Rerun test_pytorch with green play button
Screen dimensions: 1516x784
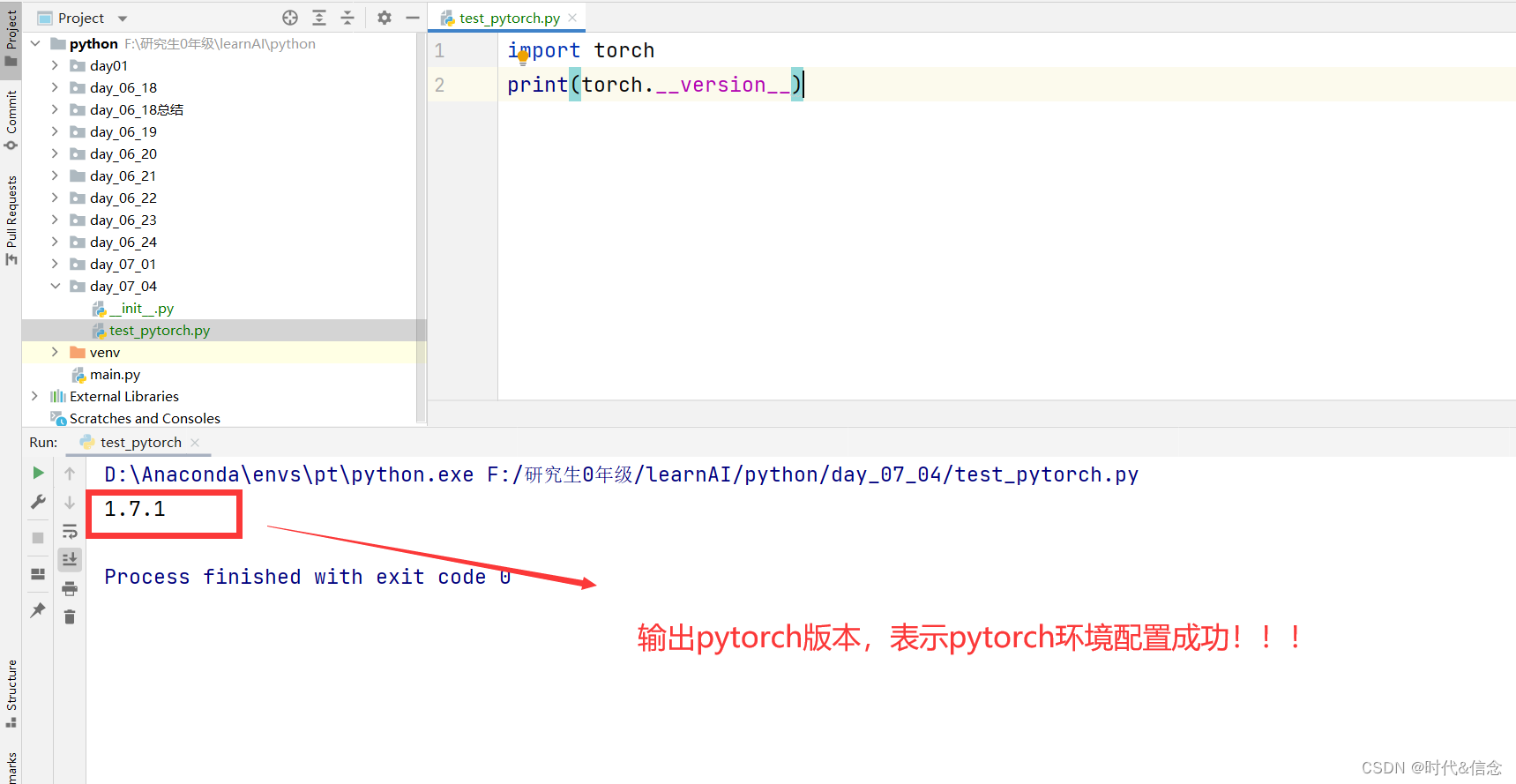coord(38,473)
